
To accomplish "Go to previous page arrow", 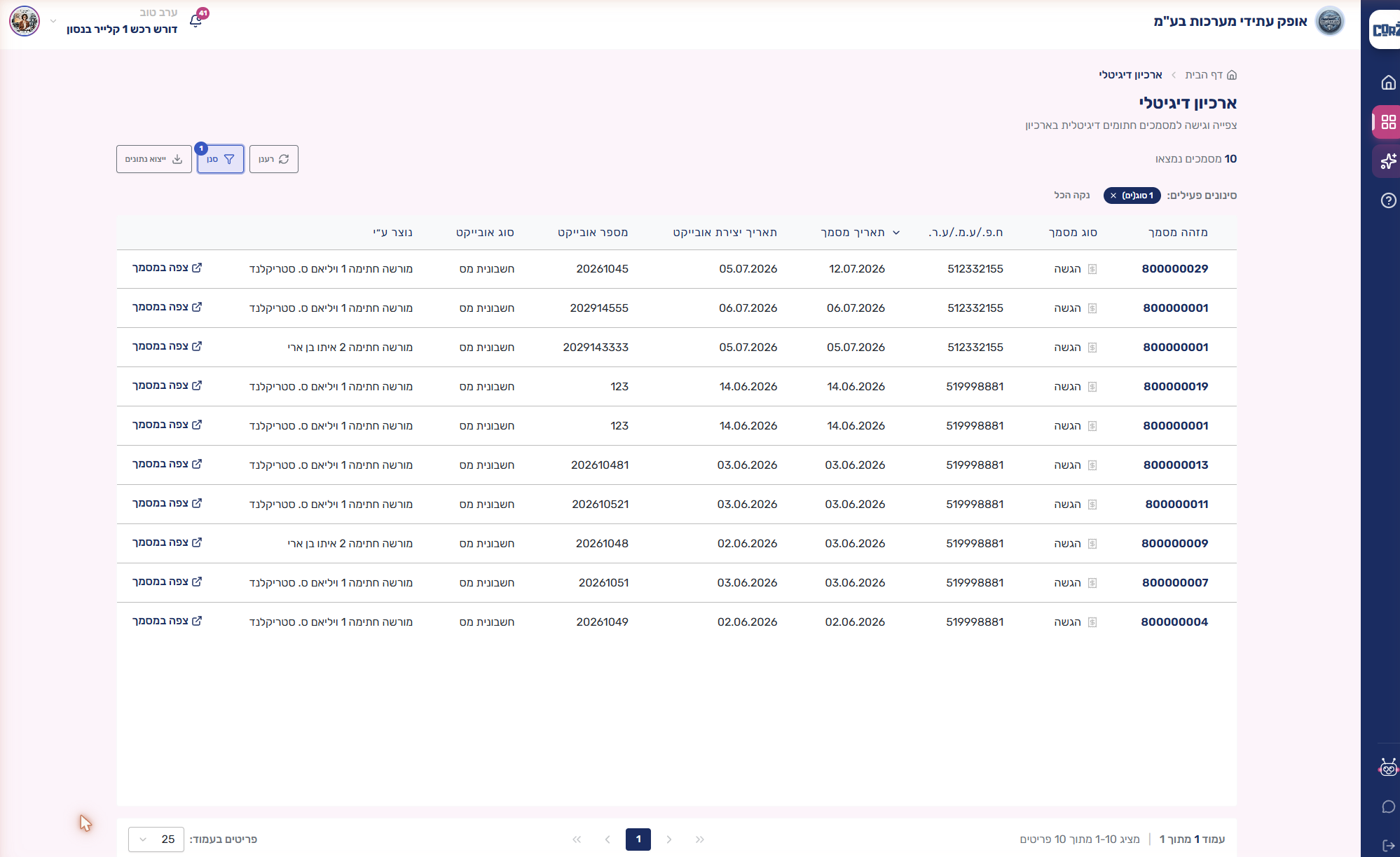I will tap(669, 839).
